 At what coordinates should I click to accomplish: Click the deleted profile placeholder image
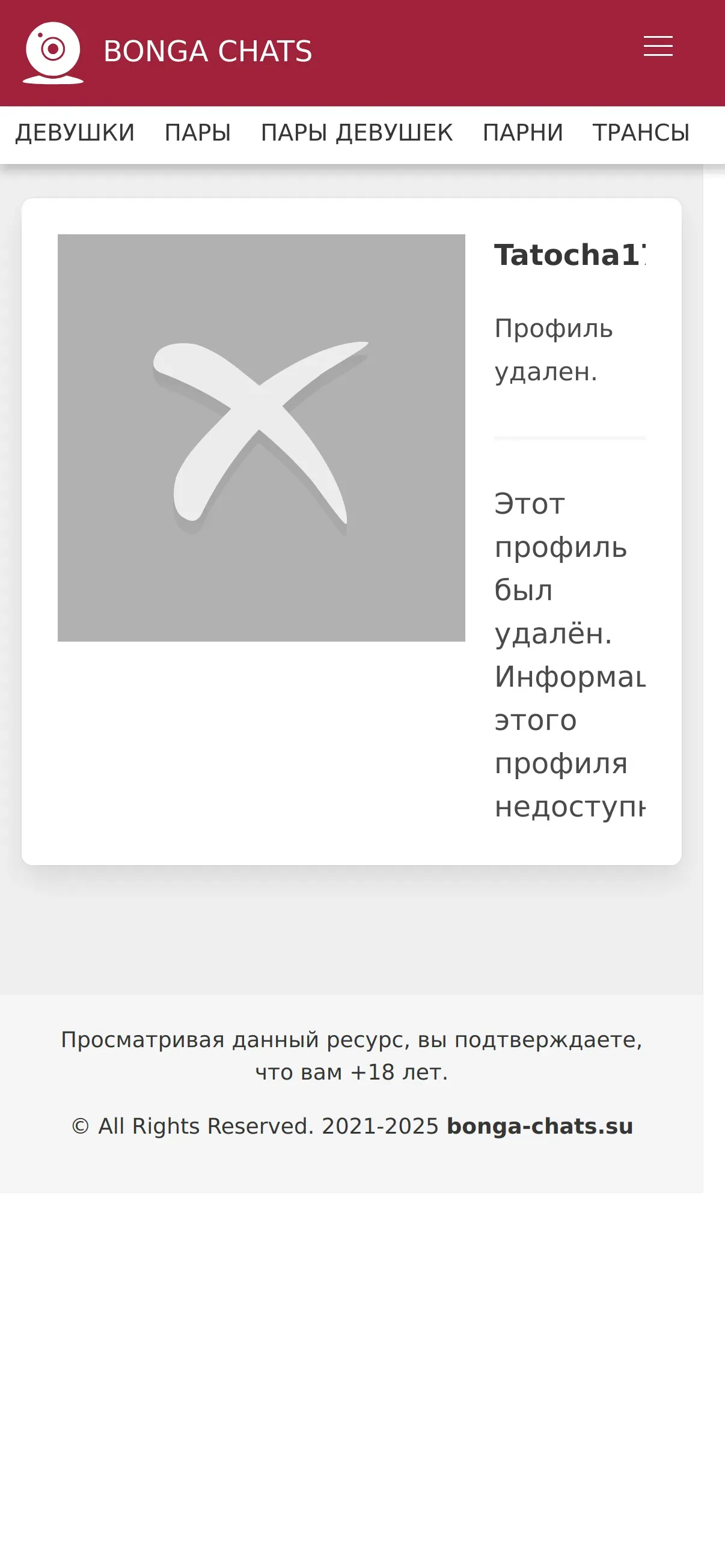click(x=262, y=437)
